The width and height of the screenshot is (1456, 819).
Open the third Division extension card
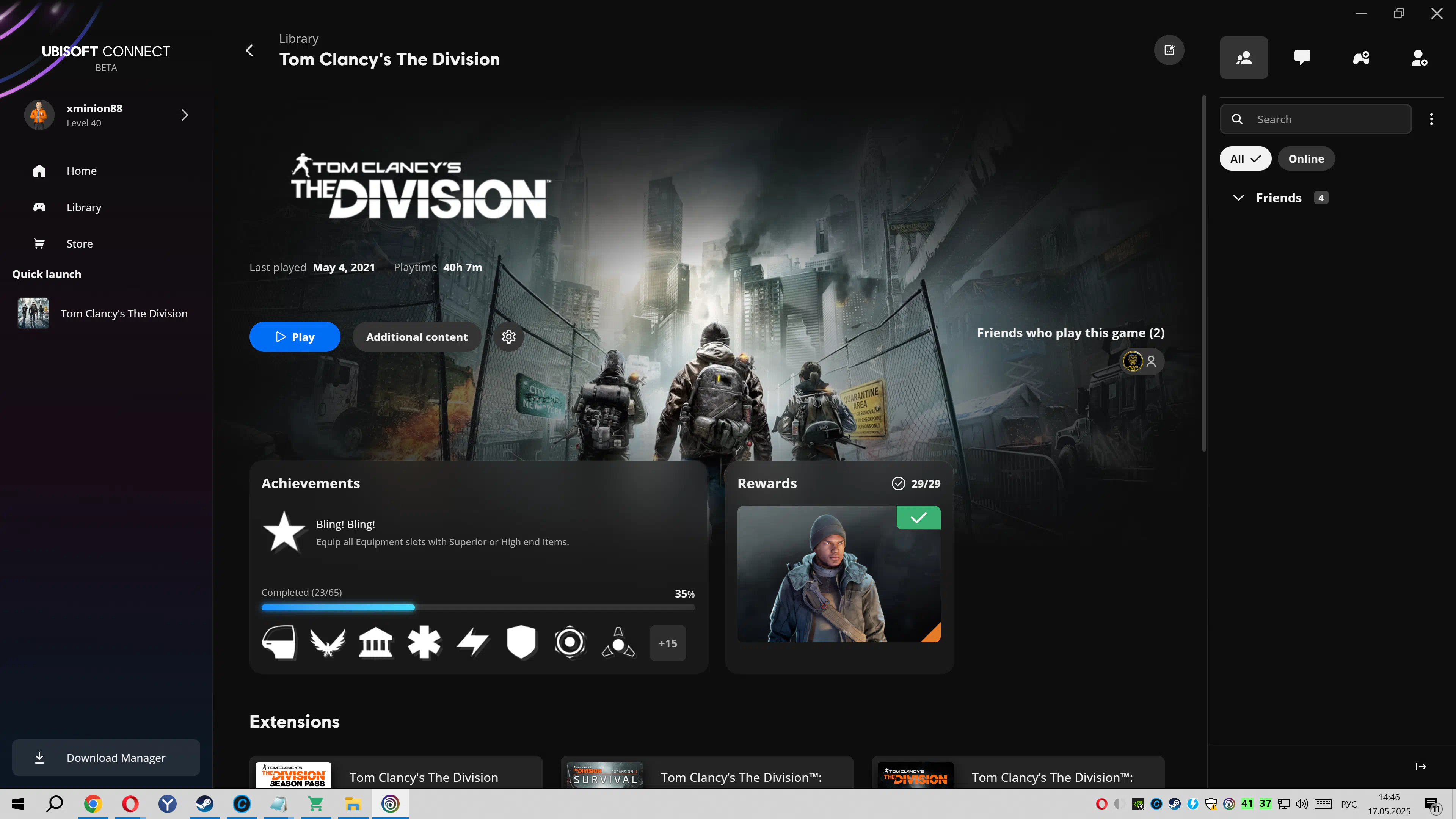click(x=1018, y=773)
